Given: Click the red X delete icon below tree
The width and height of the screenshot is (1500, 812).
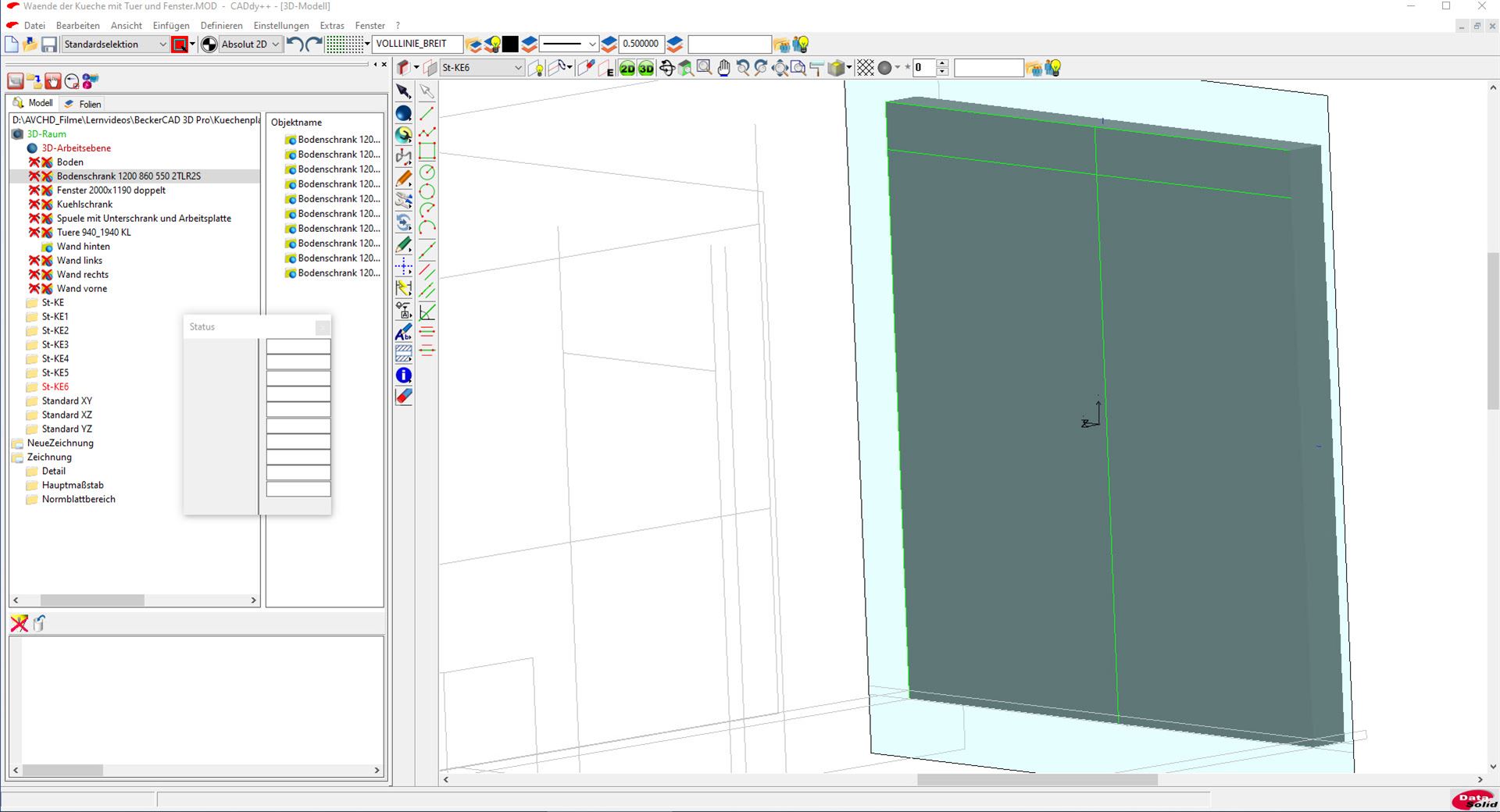Looking at the screenshot, I should click(20, 623).
